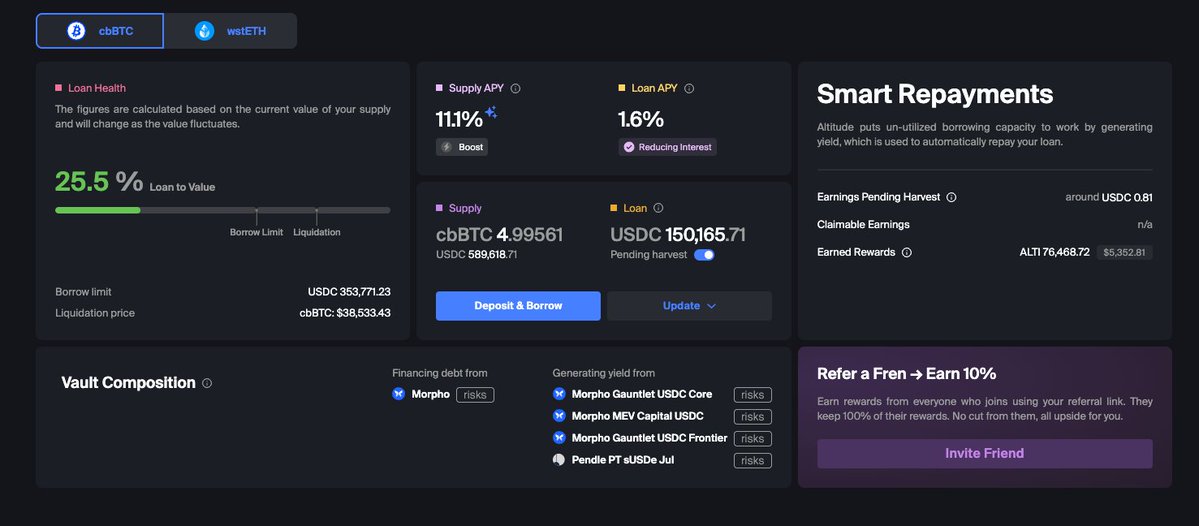The height and width of the screenshot is (526, 1199).
Task: Click the loan amount USDC 150,165.71
Action: (x=677, y=235)
